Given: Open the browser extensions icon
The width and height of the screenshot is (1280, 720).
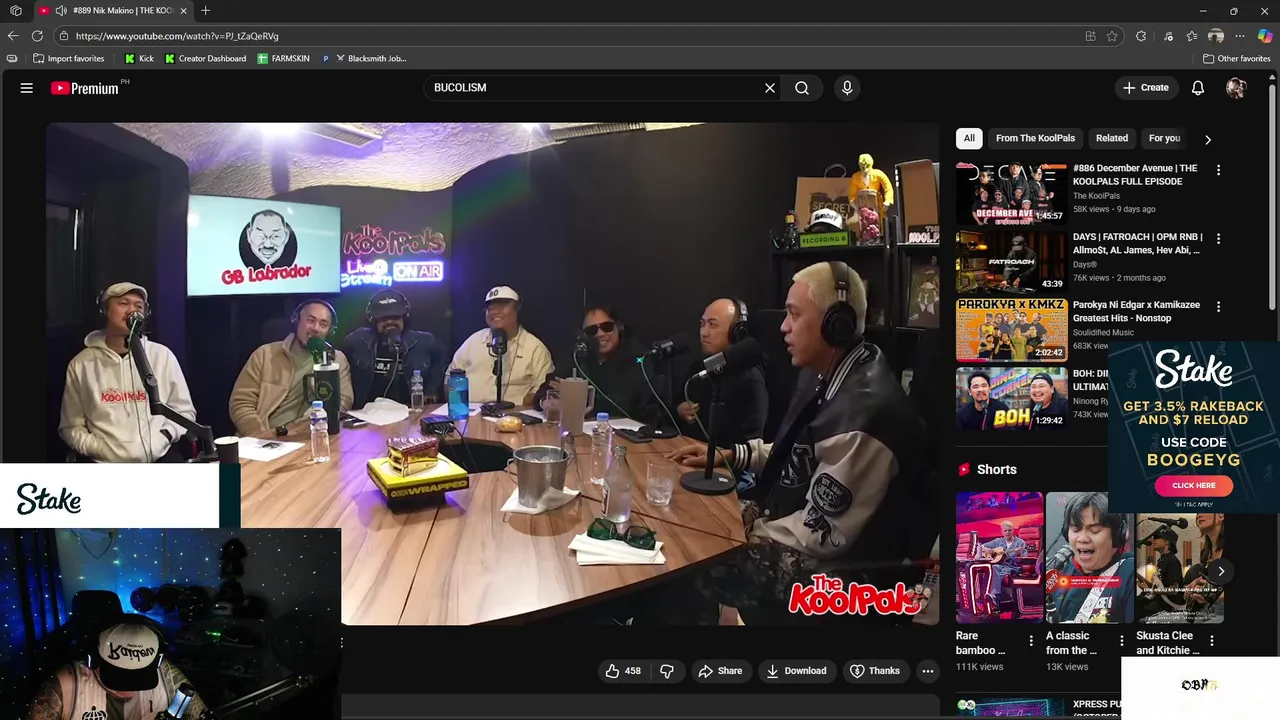Looking at the screenshot, I should [1141, 36].
